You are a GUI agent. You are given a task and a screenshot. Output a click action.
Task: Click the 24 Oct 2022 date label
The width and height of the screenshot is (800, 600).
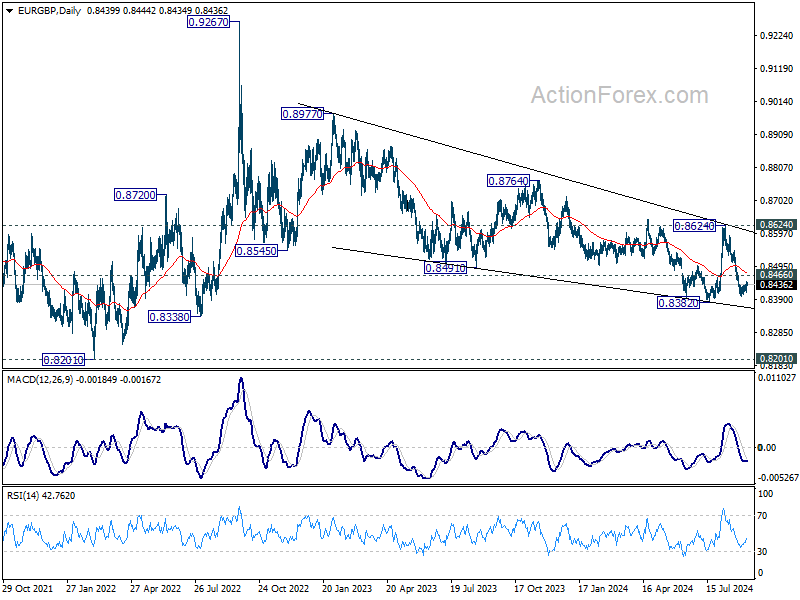(284, 588)
